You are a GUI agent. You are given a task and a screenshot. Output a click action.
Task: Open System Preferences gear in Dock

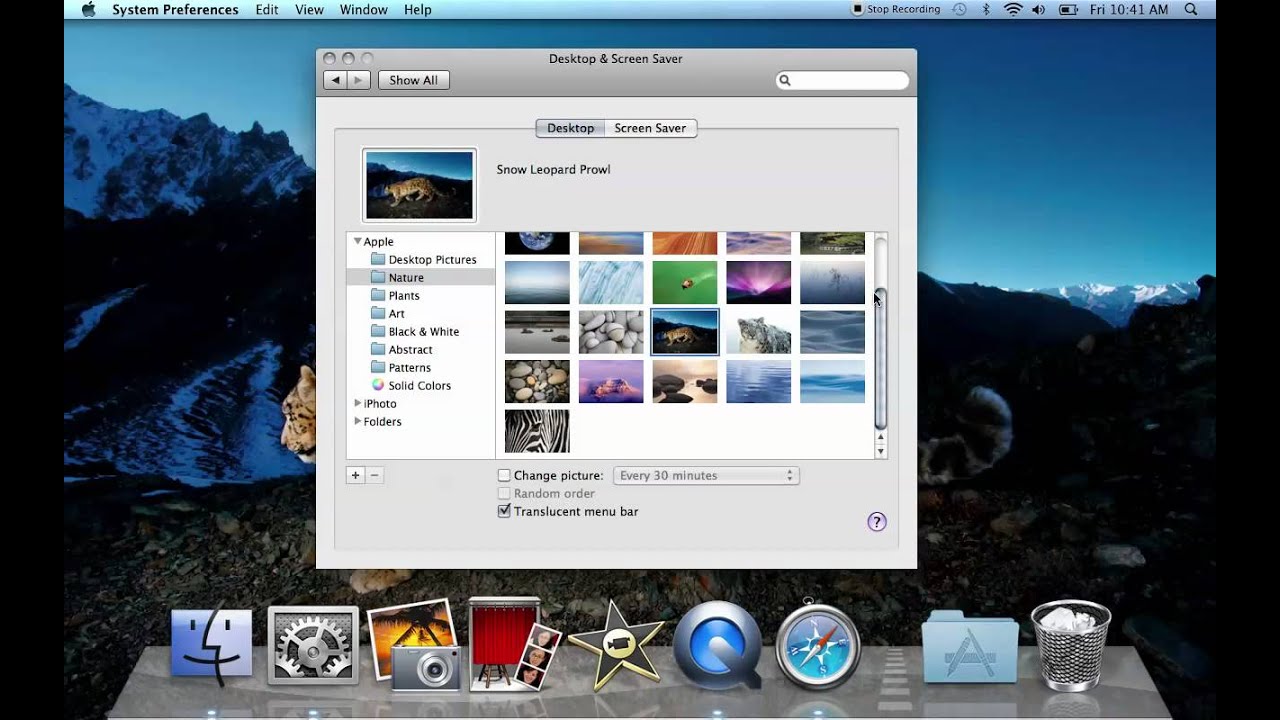(x=313, y=645)
